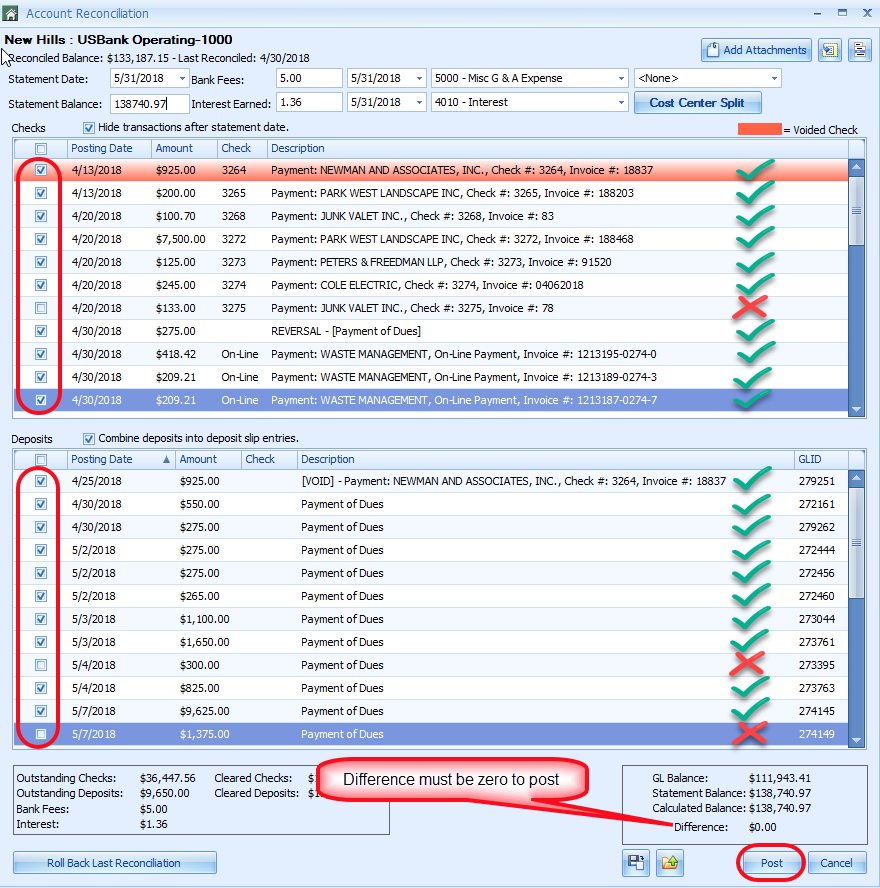Open Add Attachments with the paper clip
The width and height of the screenshot is (880, 888).
pos(756,50)
